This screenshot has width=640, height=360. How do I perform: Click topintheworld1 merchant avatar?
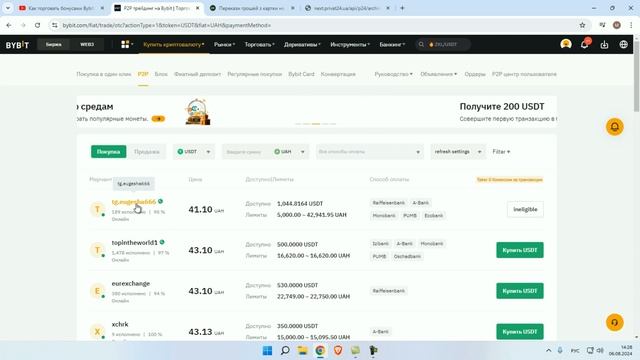[x=97, y=250]
